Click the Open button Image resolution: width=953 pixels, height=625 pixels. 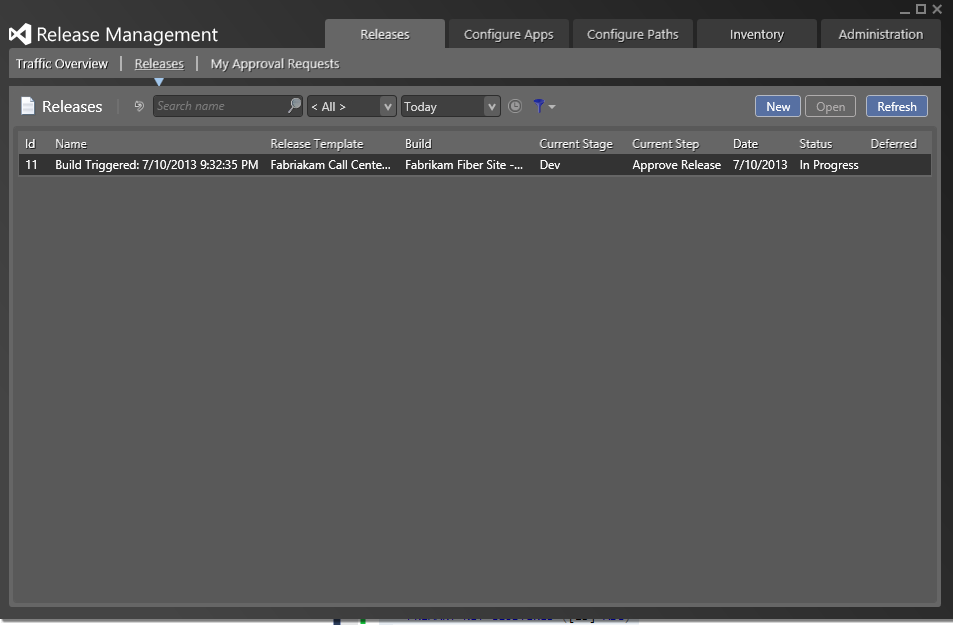click(830, 106)
